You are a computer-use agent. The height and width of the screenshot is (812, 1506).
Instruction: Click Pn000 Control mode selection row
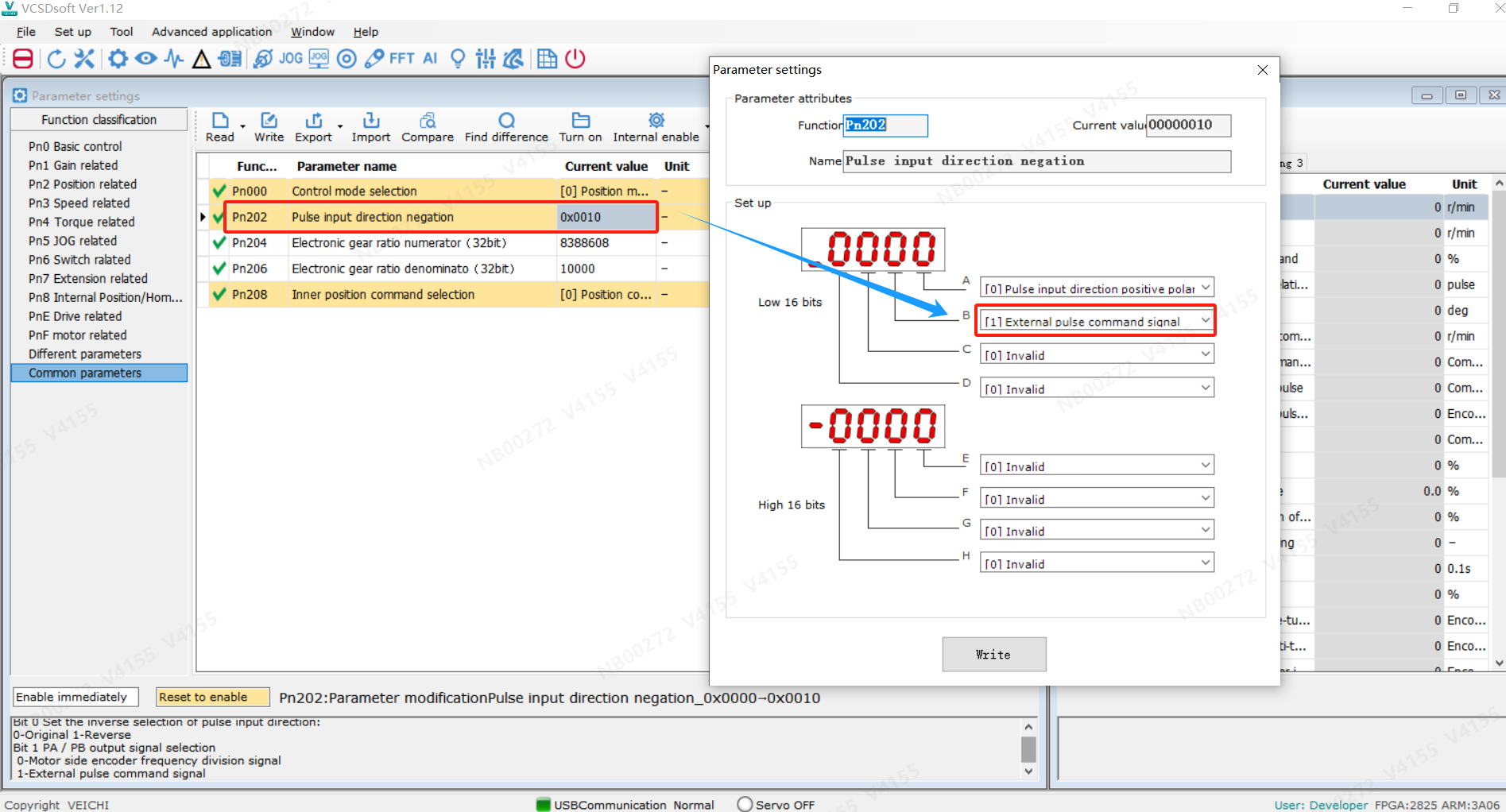coord(453,191)
